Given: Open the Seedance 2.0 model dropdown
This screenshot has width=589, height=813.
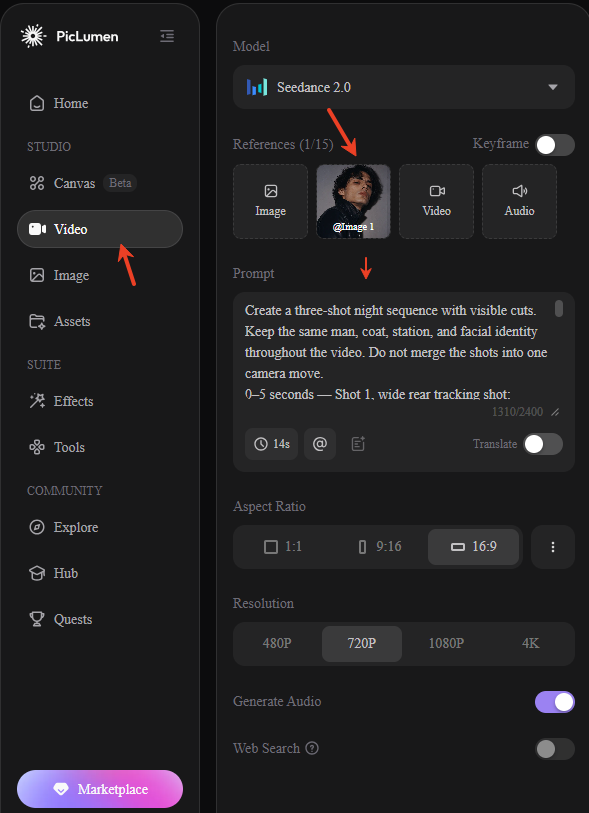Looking at the screenshot, I should pyautogui.click(x=403, y=87).
